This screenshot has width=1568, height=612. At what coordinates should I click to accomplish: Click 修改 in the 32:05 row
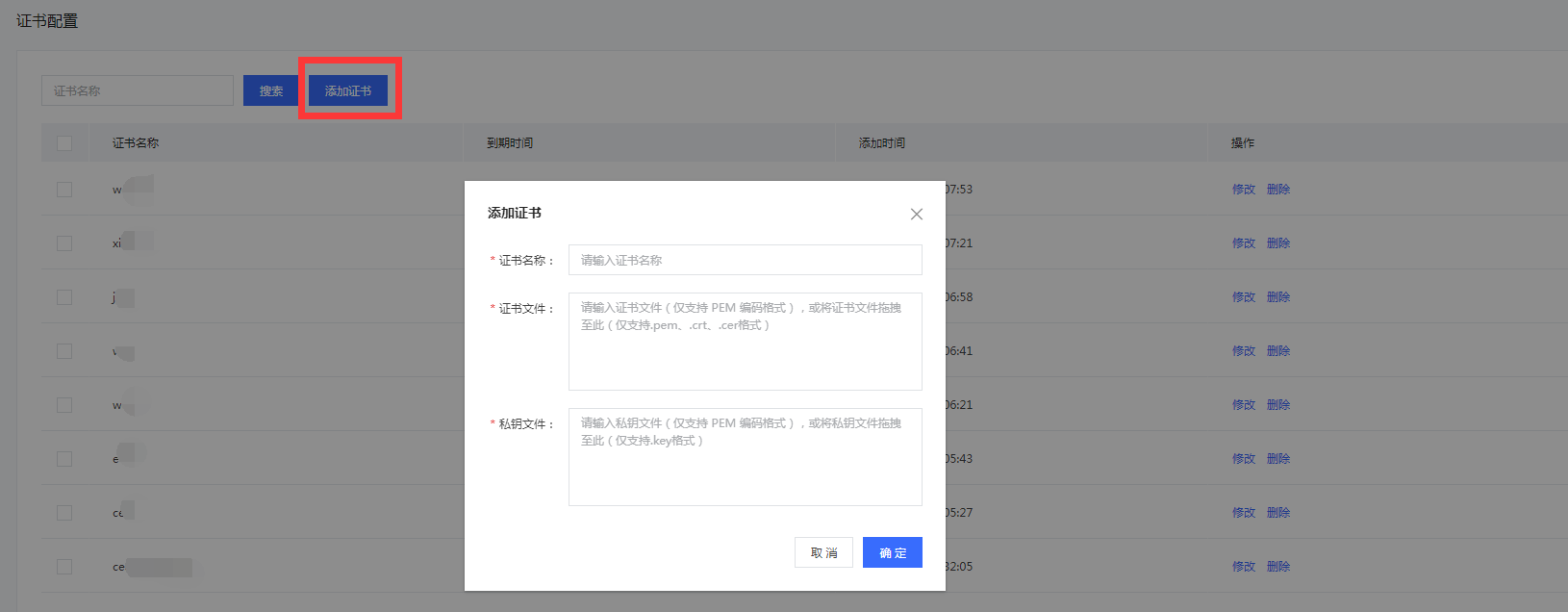[1244, 567]
